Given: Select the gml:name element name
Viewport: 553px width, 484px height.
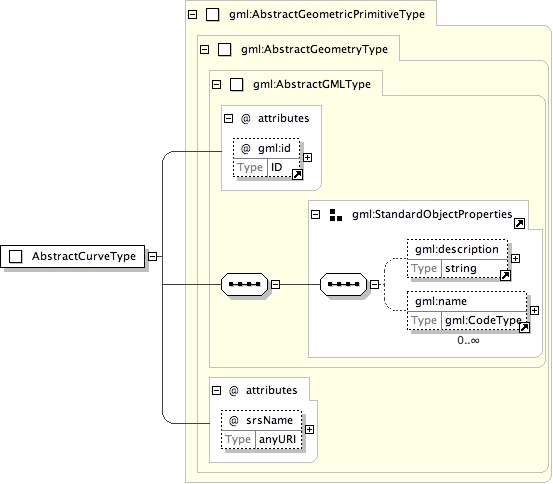Looking at the screenshot, I should (x=441, y=301).
